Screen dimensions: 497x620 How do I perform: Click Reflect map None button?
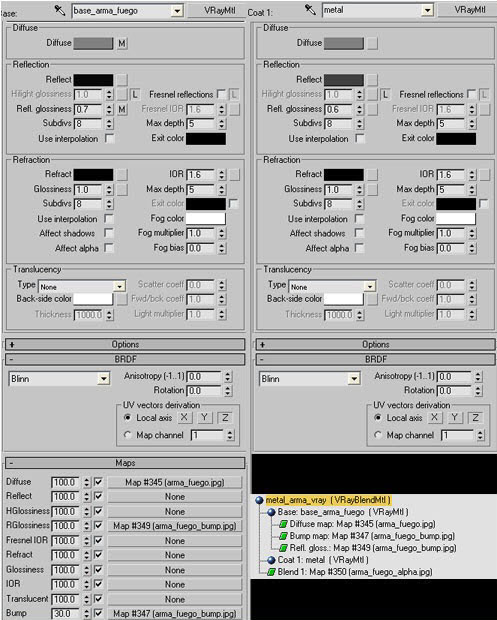(x=174, y=497)
